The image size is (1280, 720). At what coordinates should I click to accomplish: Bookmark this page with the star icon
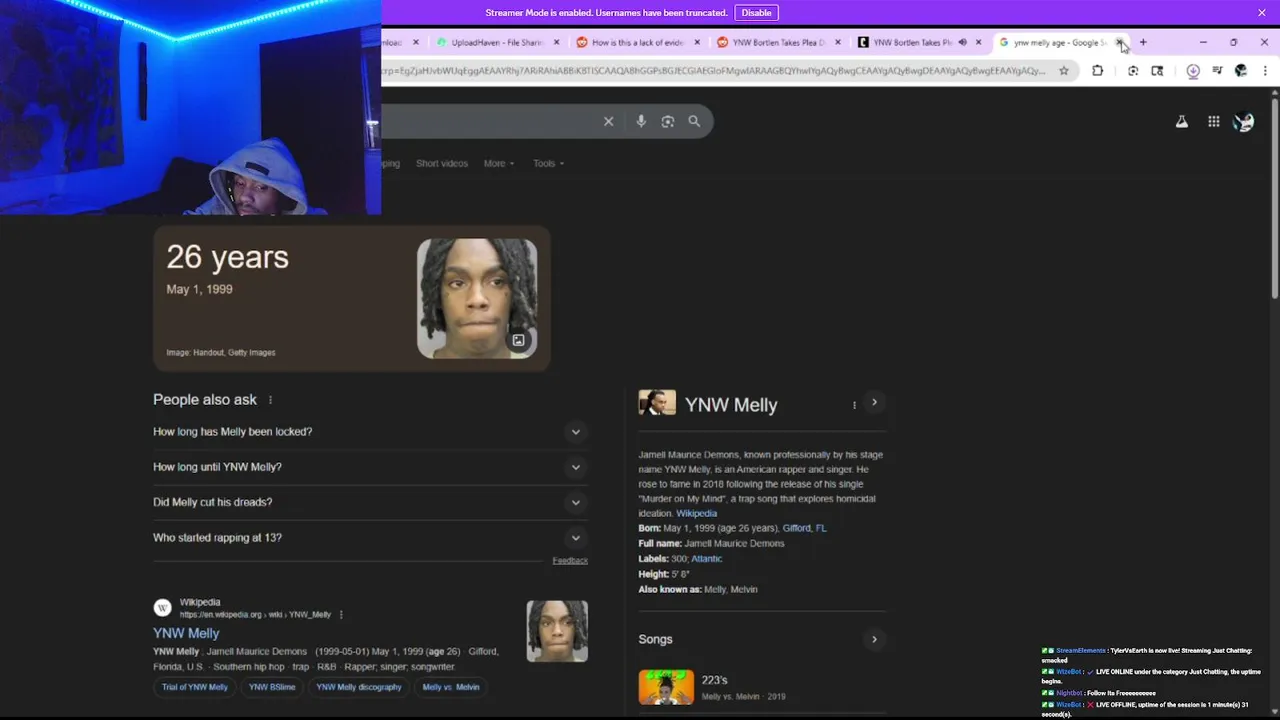click(x=1064, y=71)
